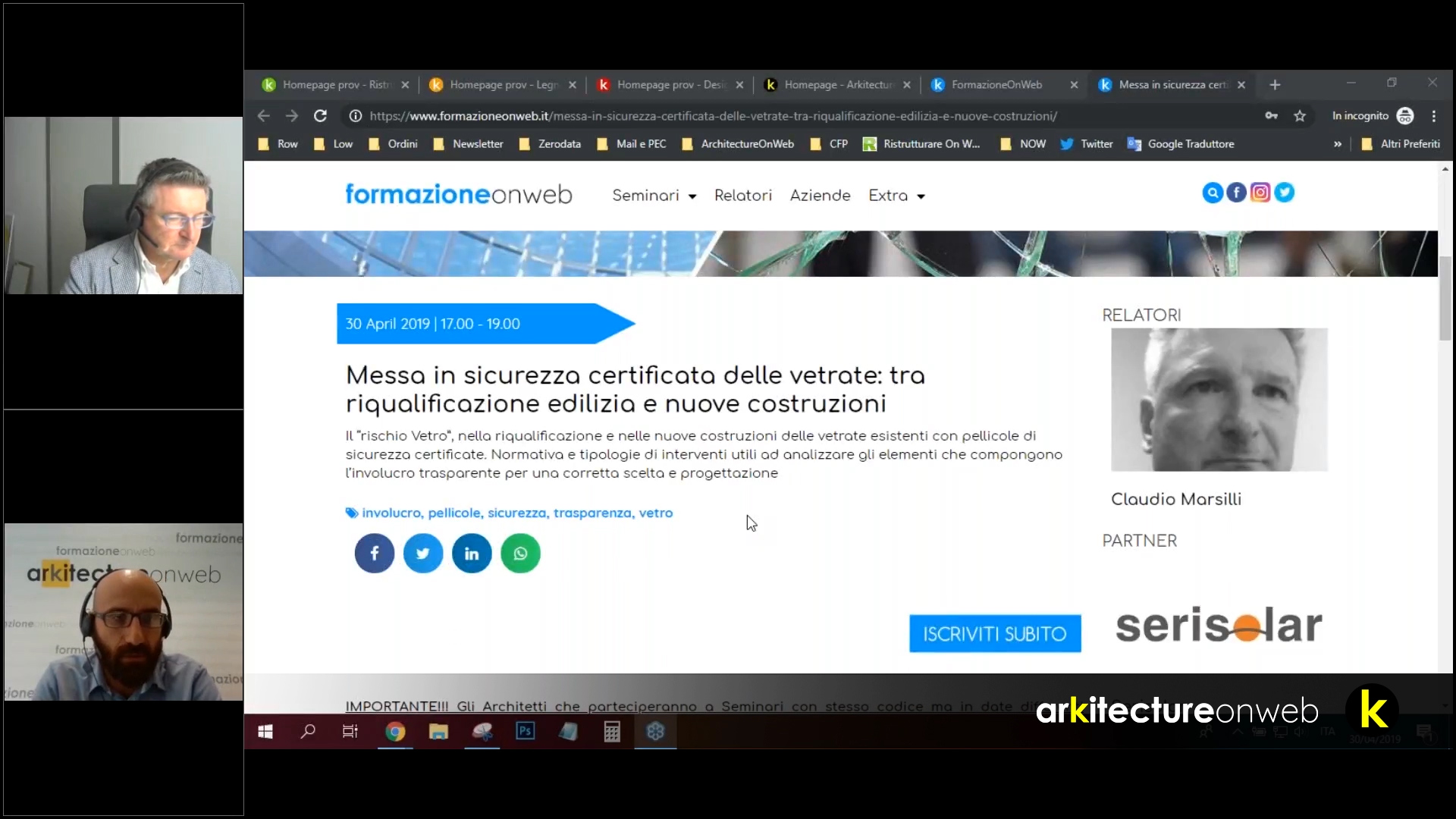Image resolution: width=1456 pixels, height=819 pixels.
Task: Click the ISCRIVITI SUBITO button
Action: click(x=995, y=634)
